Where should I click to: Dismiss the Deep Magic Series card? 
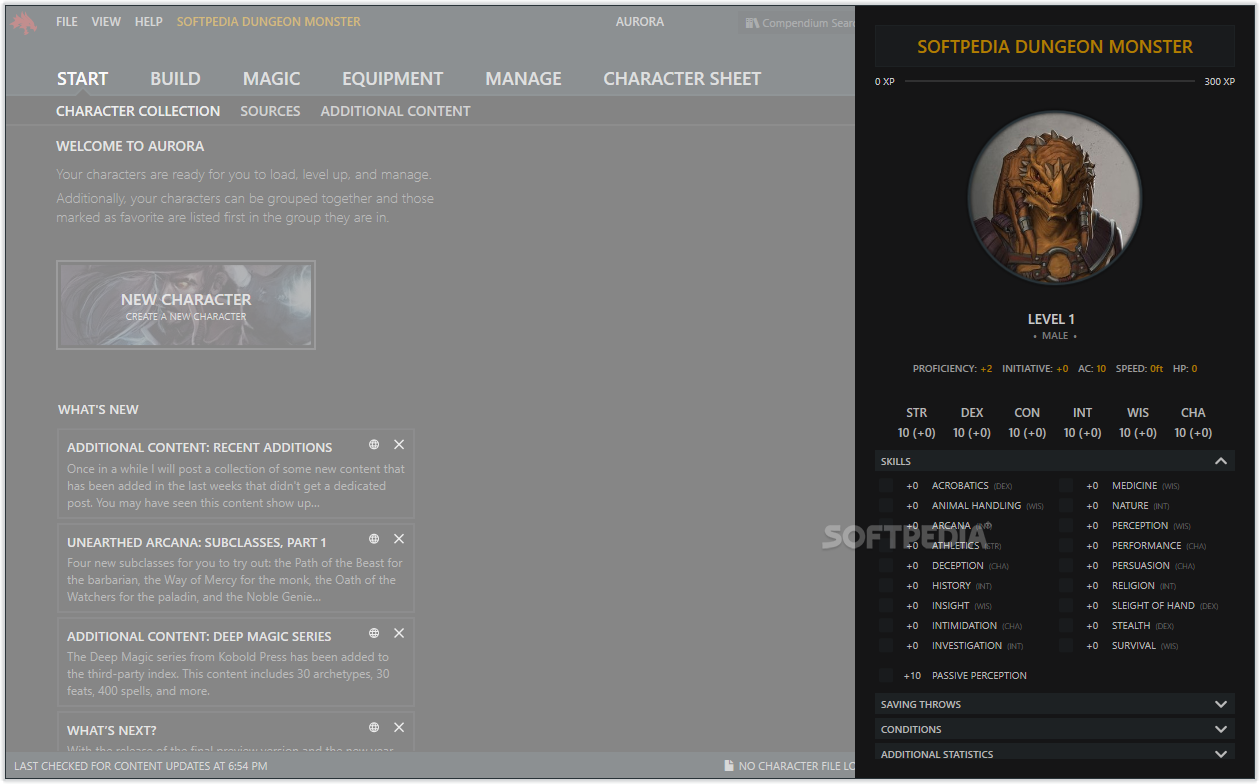tap(399, 633)
